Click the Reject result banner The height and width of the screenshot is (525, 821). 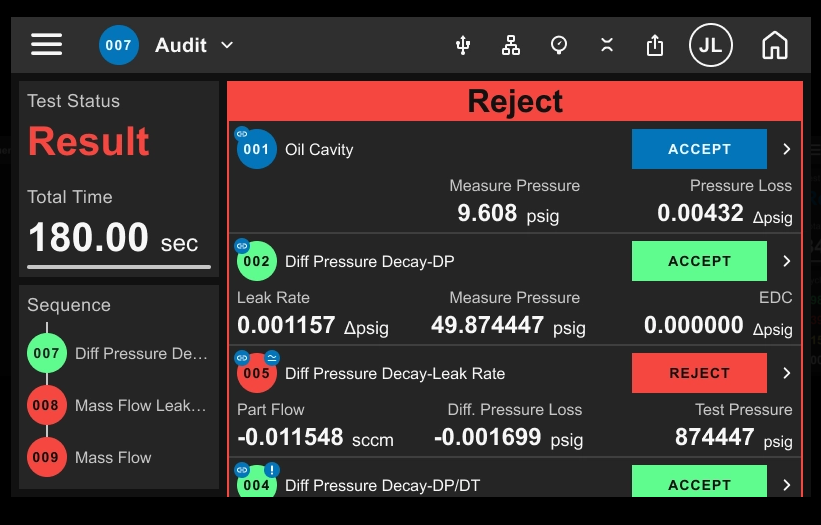coord(515,101)
